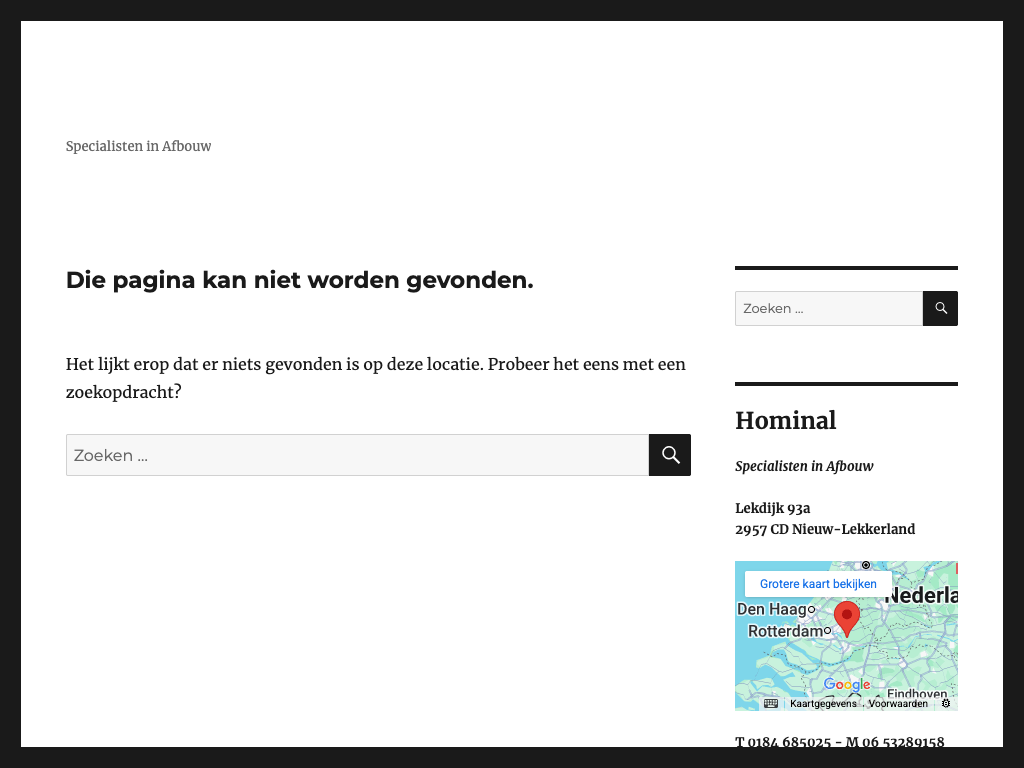
Task: Focus the sidebar Zoeken search field
Action: tap(828, 308)
